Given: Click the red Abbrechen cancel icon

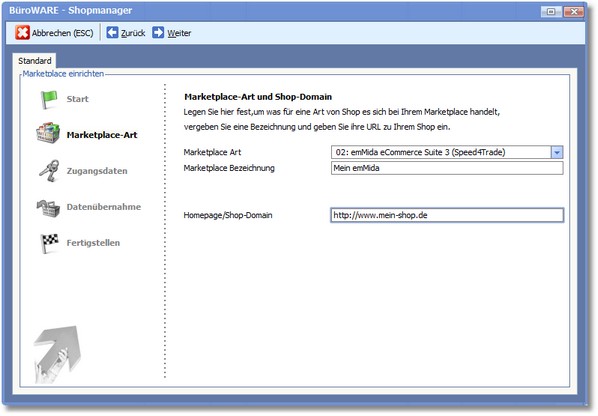Looking at the screenshot, I should (22, 33).
